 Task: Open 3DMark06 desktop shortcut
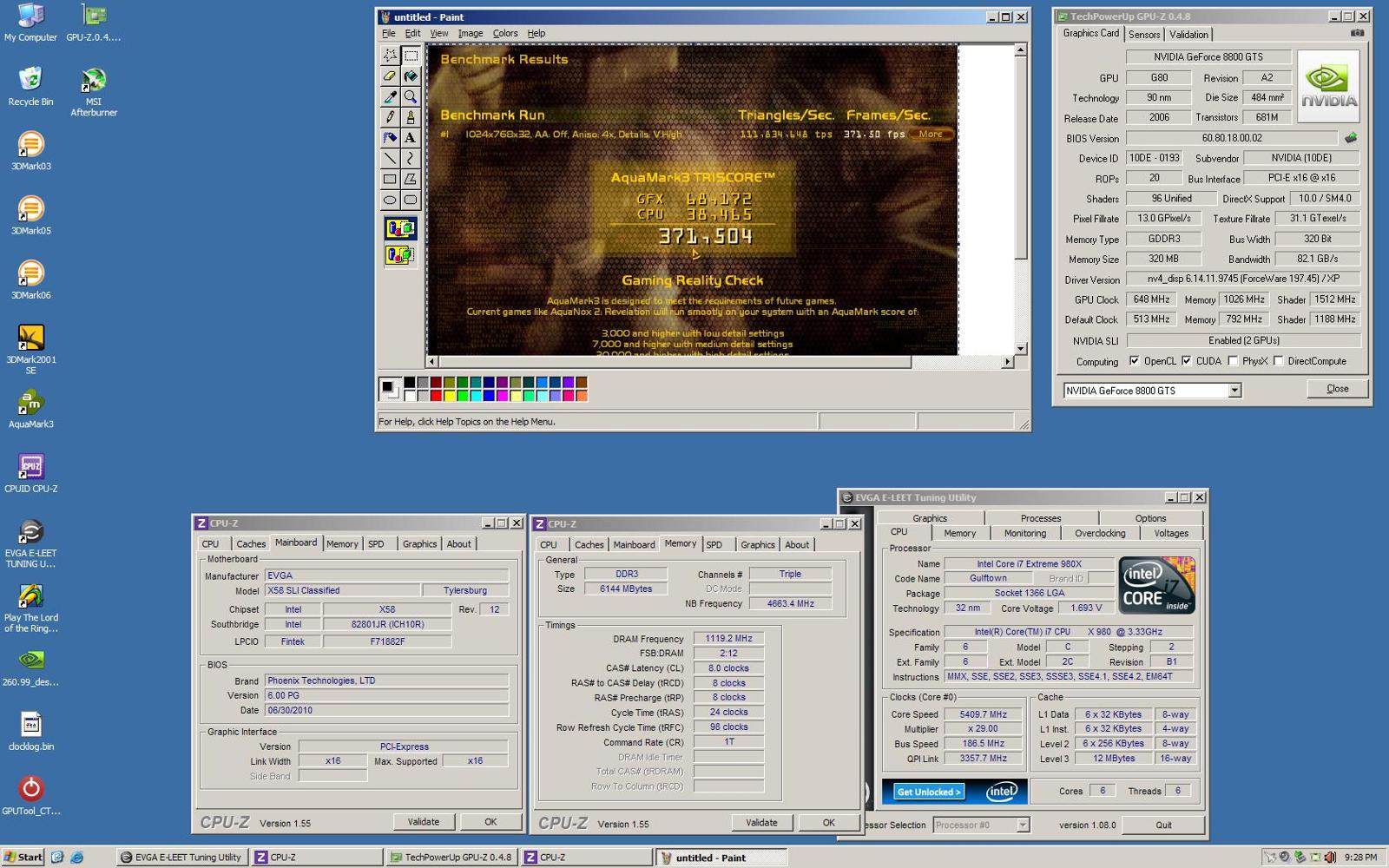(x=30, y=279)
